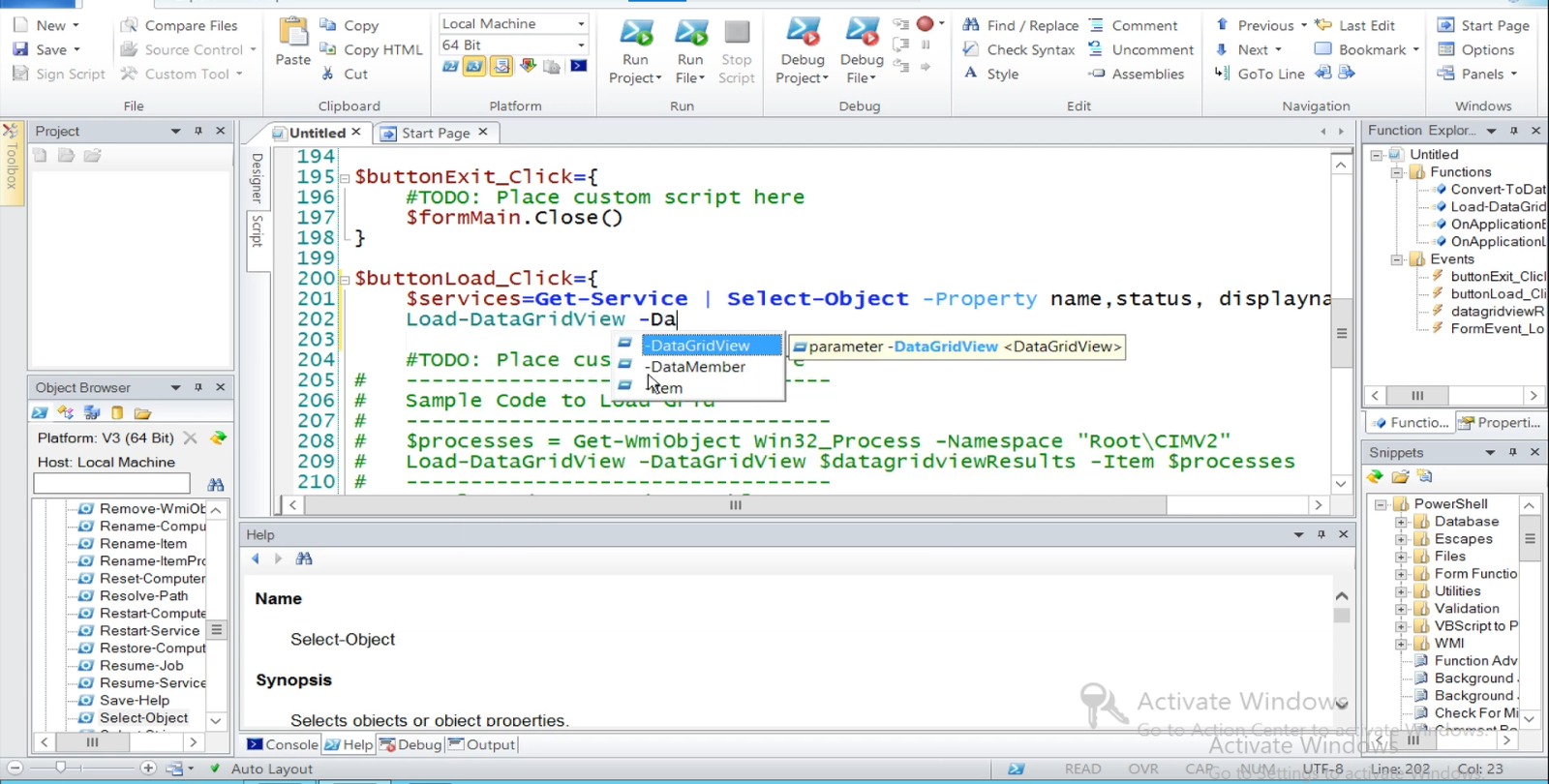Jump to Last Edit location
The width and height of the screenshot is (1549, 784).
coord(1354,26)
